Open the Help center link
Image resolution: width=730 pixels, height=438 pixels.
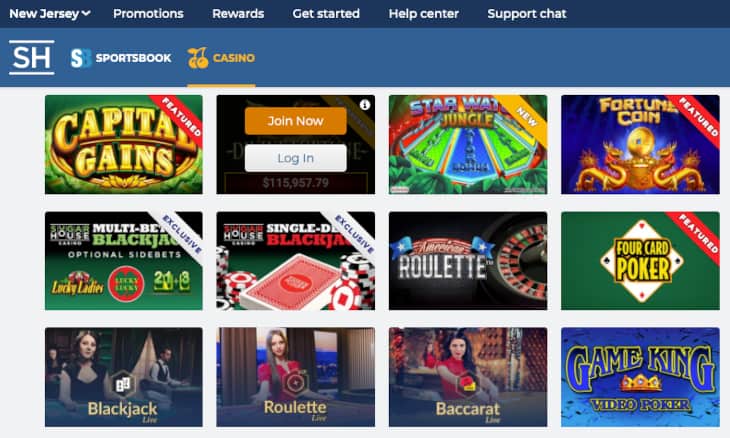click(x=424, y=13)
